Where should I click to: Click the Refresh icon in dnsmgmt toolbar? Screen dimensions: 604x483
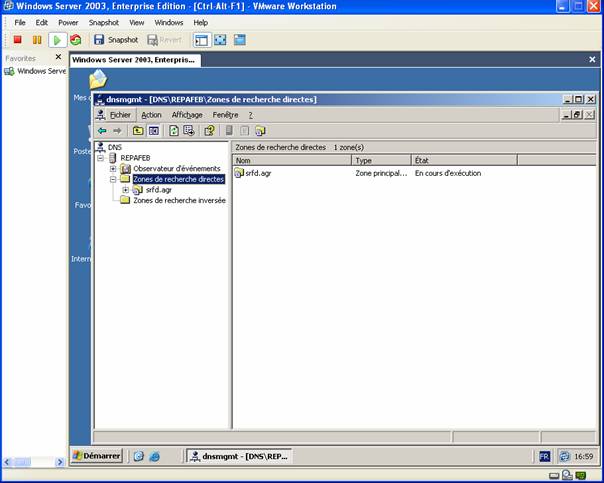(174, 131)
